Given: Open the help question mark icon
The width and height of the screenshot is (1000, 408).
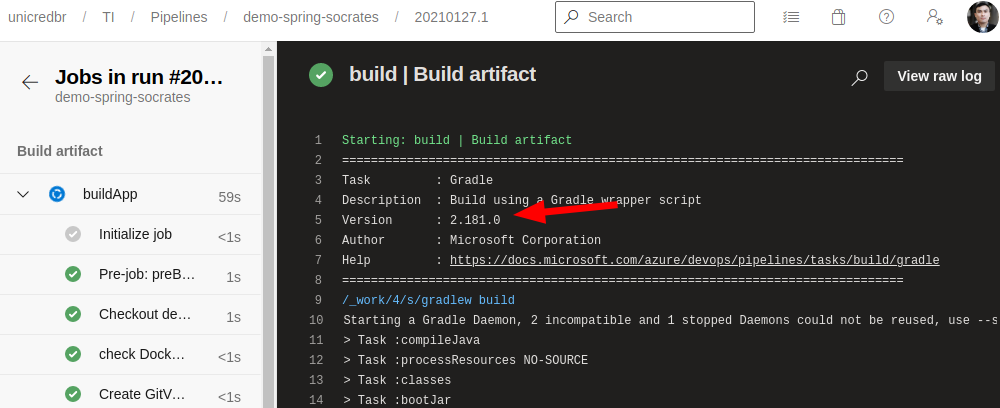Looking at the screenshot, I should click(x=886, y=17).
